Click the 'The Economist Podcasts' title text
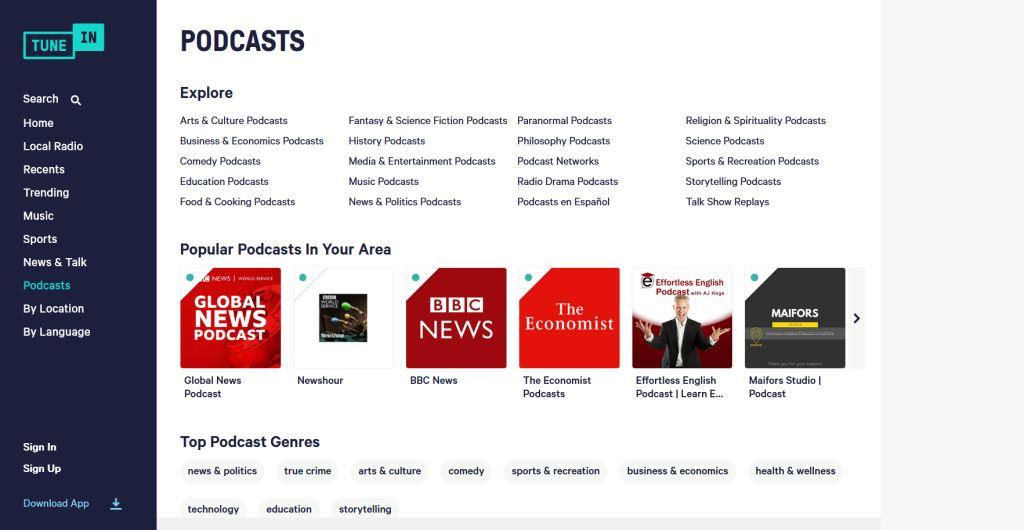This screenshot has width=1024, height=530. pos(557,387)
